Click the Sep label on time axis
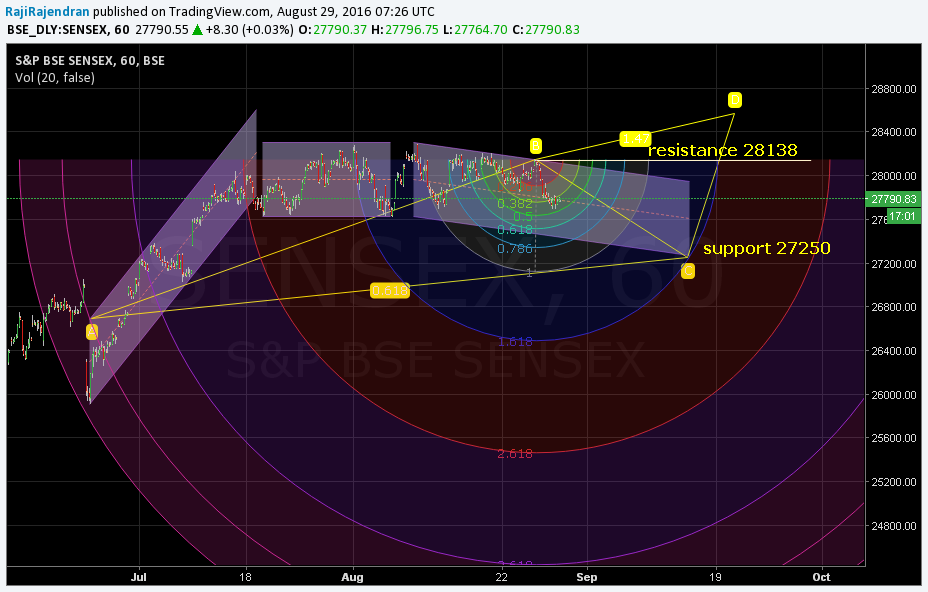 587,577
